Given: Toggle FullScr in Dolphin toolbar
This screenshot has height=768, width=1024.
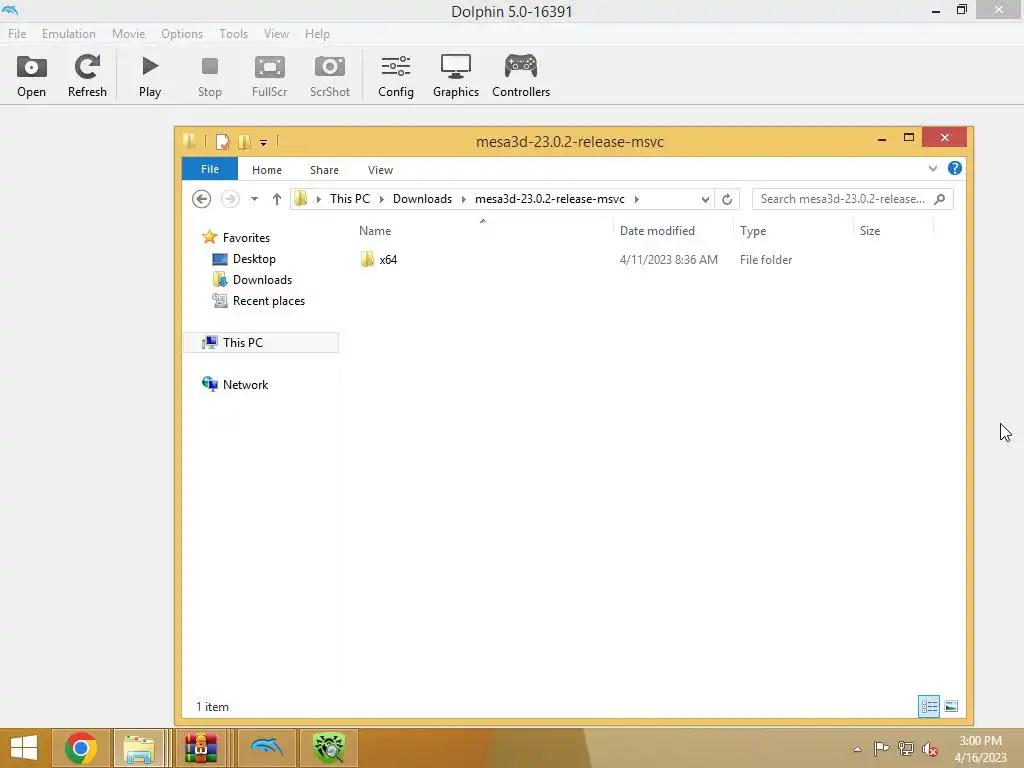Looking at the screenshot, I should click(270, 76).
